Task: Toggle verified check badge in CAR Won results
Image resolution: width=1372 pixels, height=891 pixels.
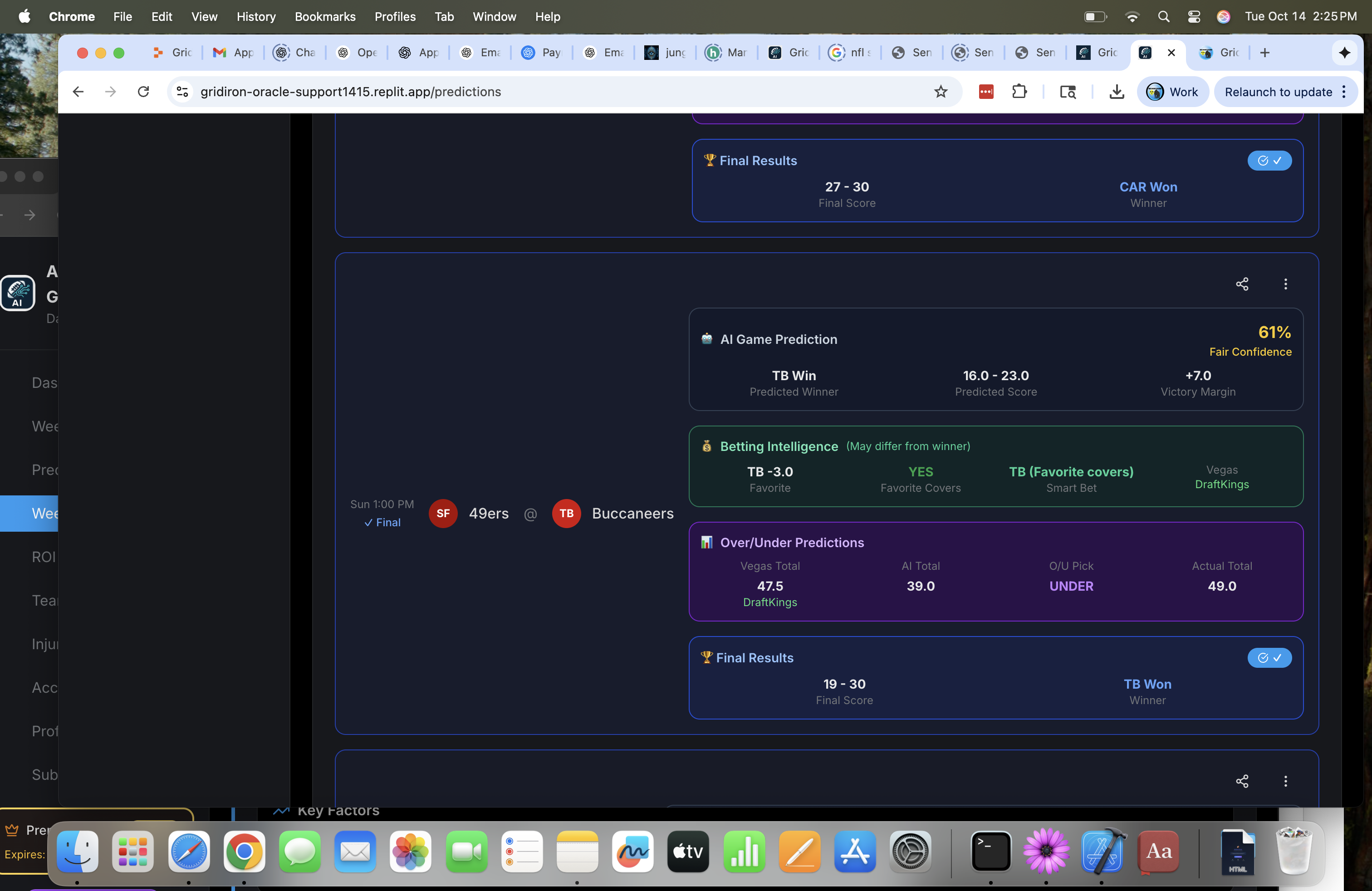Action: (x=1269, y=161)
